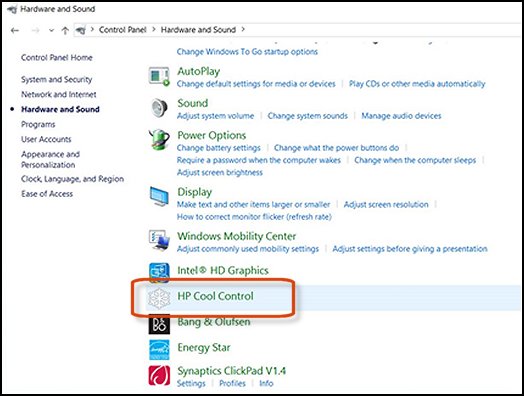Open Appearance and Personalization category
Viewport: 524px width, 396px height.
50,159
